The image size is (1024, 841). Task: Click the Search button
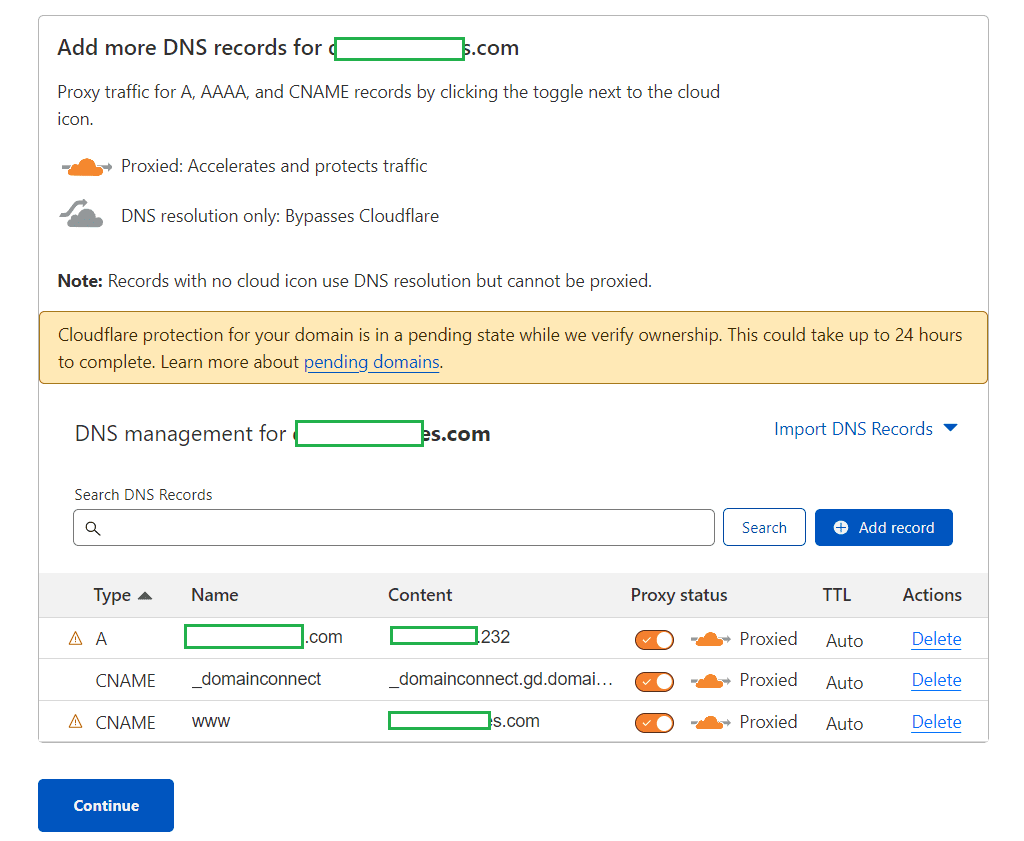tap(764, 527)
